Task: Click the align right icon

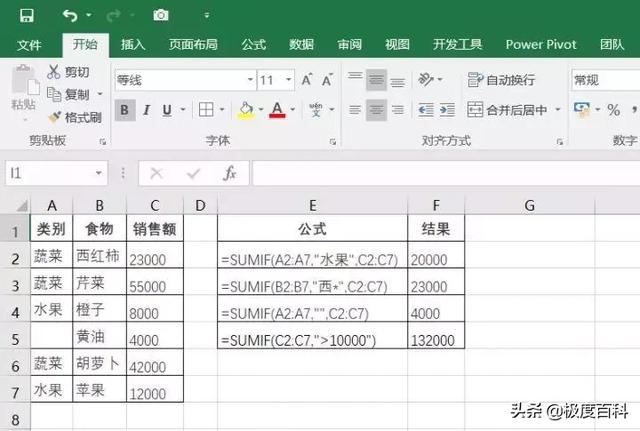Action: [398, 110]
